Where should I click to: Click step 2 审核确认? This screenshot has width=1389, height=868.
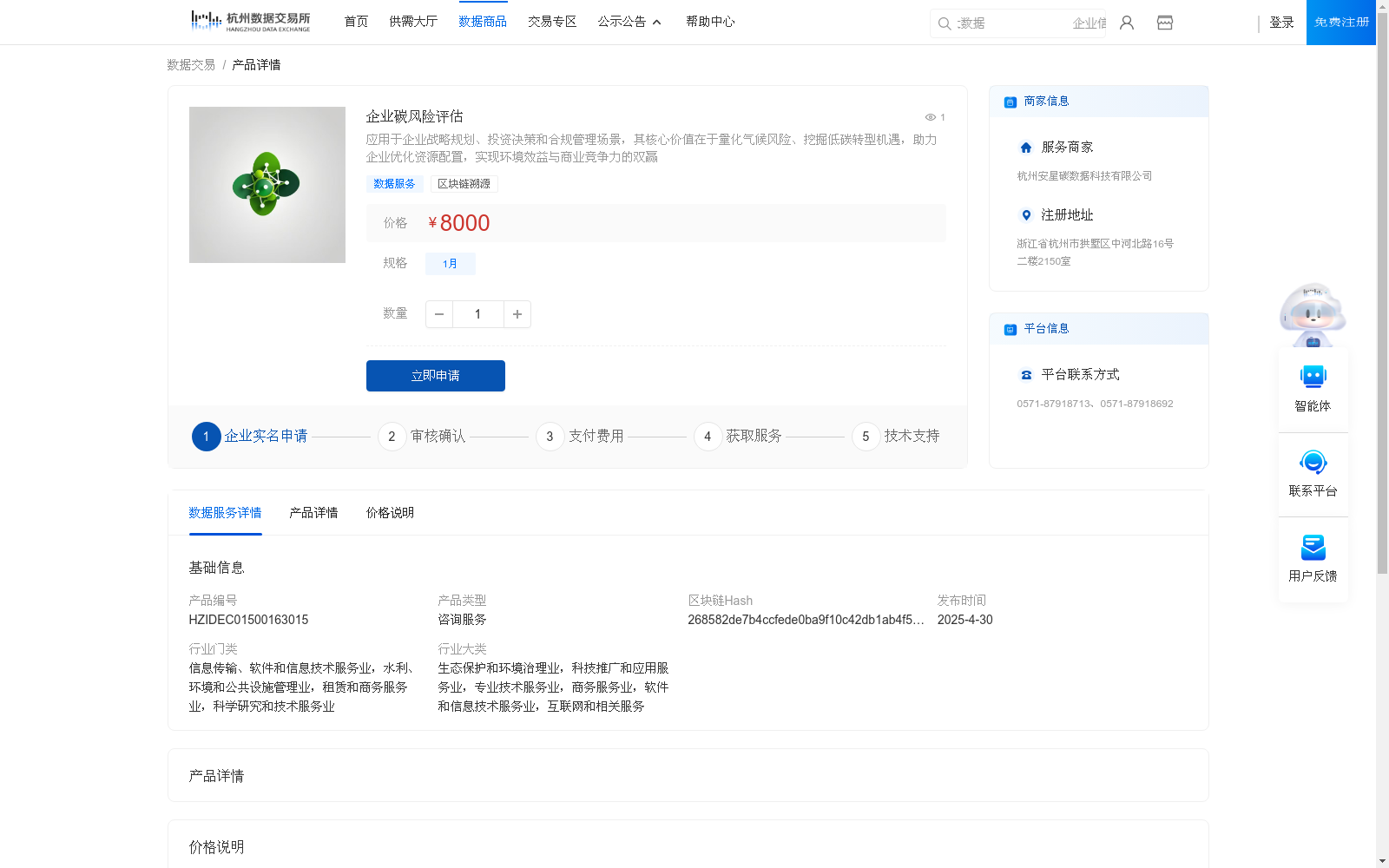click(422, 437)
